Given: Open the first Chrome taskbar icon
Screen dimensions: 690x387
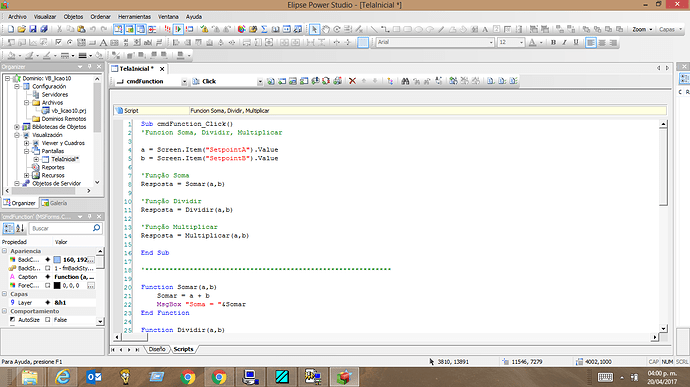Looking at the screenshot, I should pyautogui.click(x=188, y=377).
